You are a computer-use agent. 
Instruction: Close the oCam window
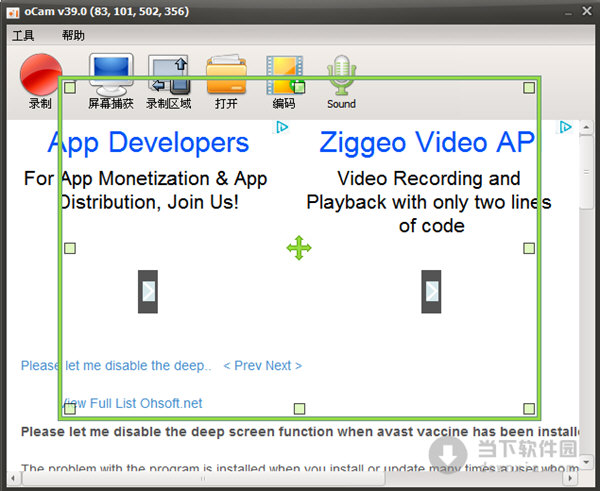pos(587,11)
